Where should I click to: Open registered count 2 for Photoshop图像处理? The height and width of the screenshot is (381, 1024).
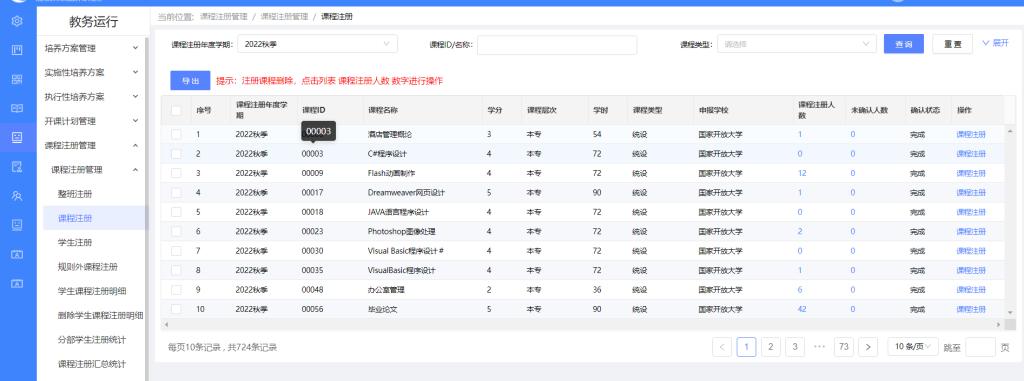[800, 231]
